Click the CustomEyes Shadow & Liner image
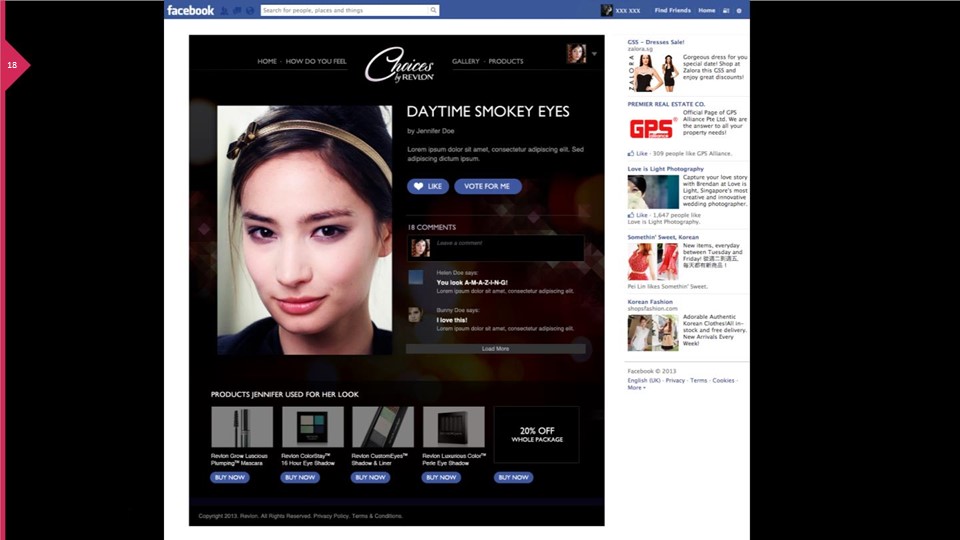 383,427
